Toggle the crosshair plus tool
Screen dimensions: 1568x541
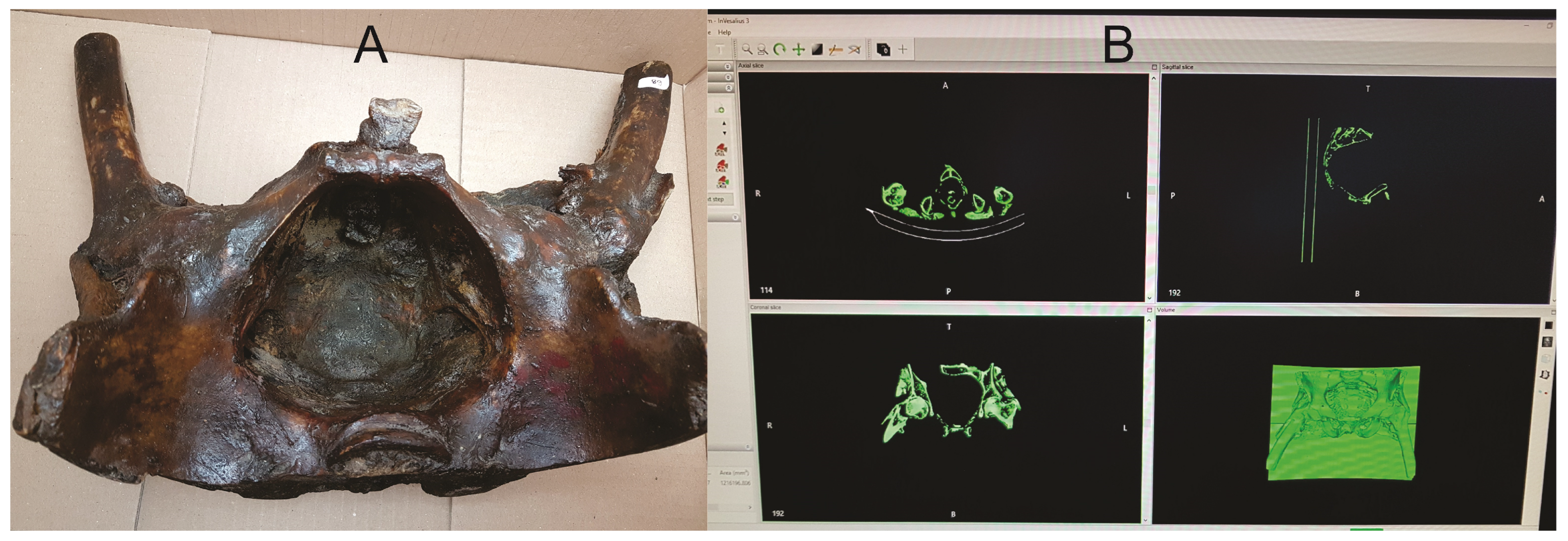point(903,49)
